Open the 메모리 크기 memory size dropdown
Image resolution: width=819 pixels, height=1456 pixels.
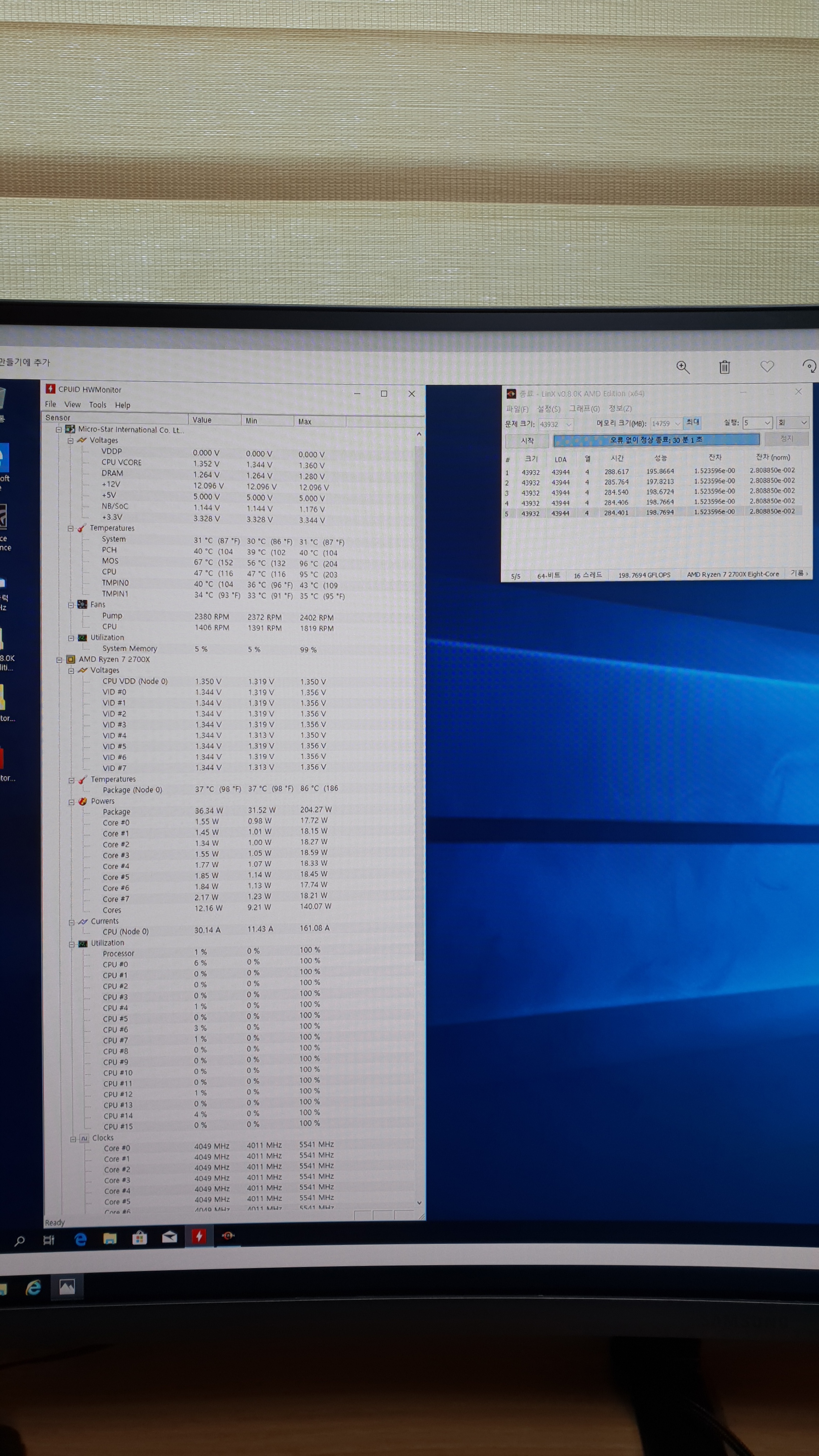(x=677, y=423)
